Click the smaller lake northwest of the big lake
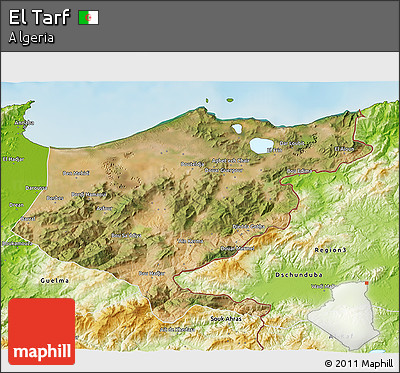Image resolution: width=400 pixels, height=373 pixels. (x=237, y=129)
